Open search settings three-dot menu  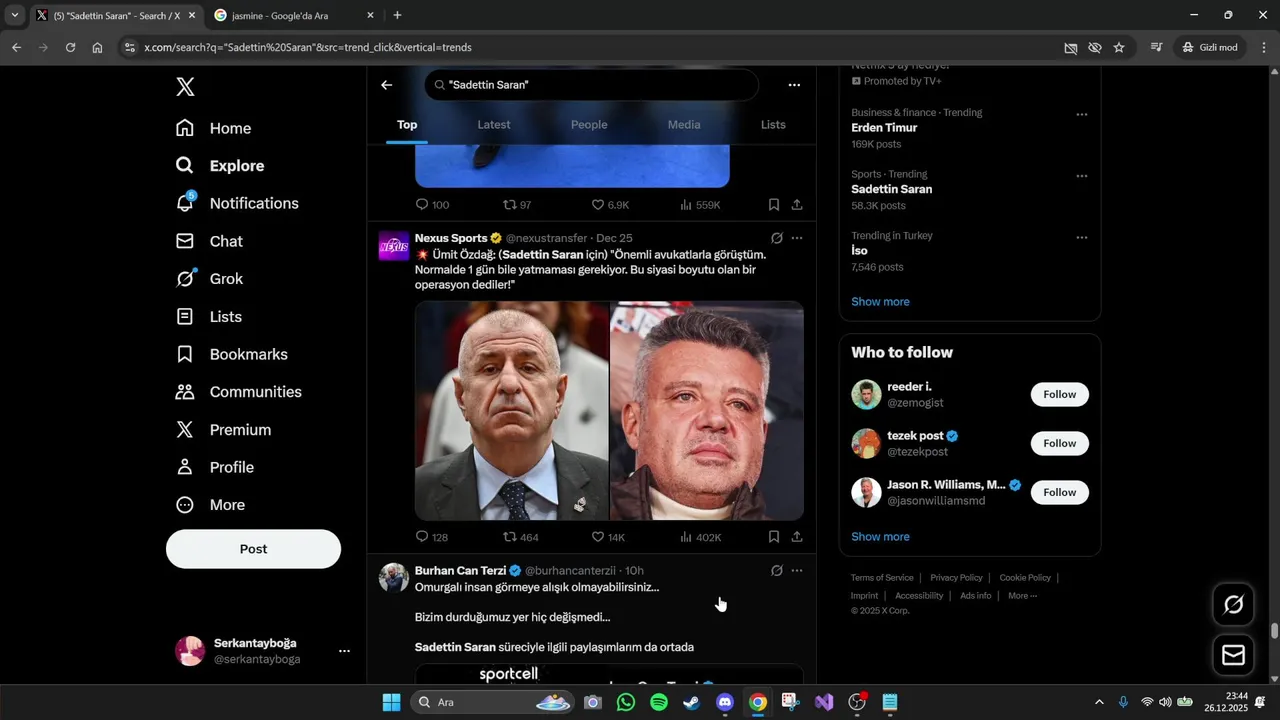coord(794,85)
